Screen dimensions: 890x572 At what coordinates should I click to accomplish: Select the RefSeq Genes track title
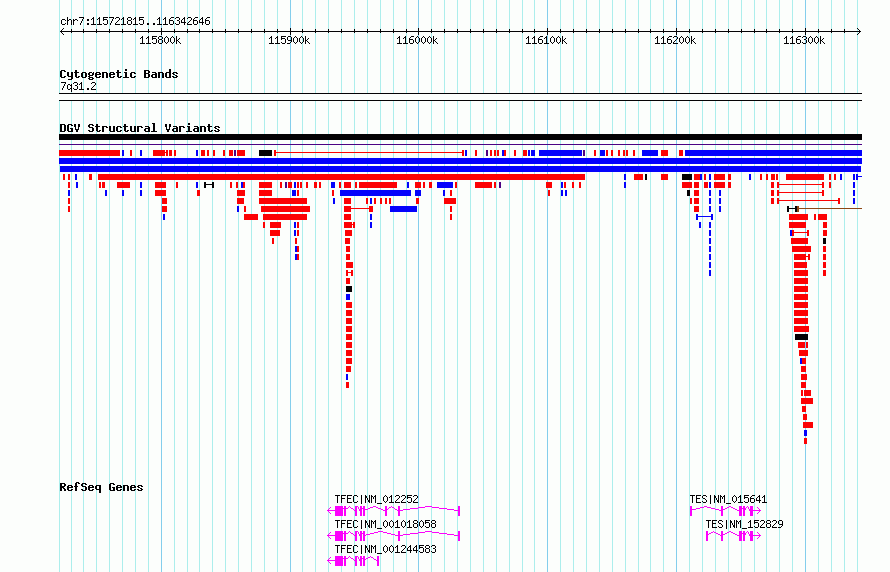coord(101,487)
